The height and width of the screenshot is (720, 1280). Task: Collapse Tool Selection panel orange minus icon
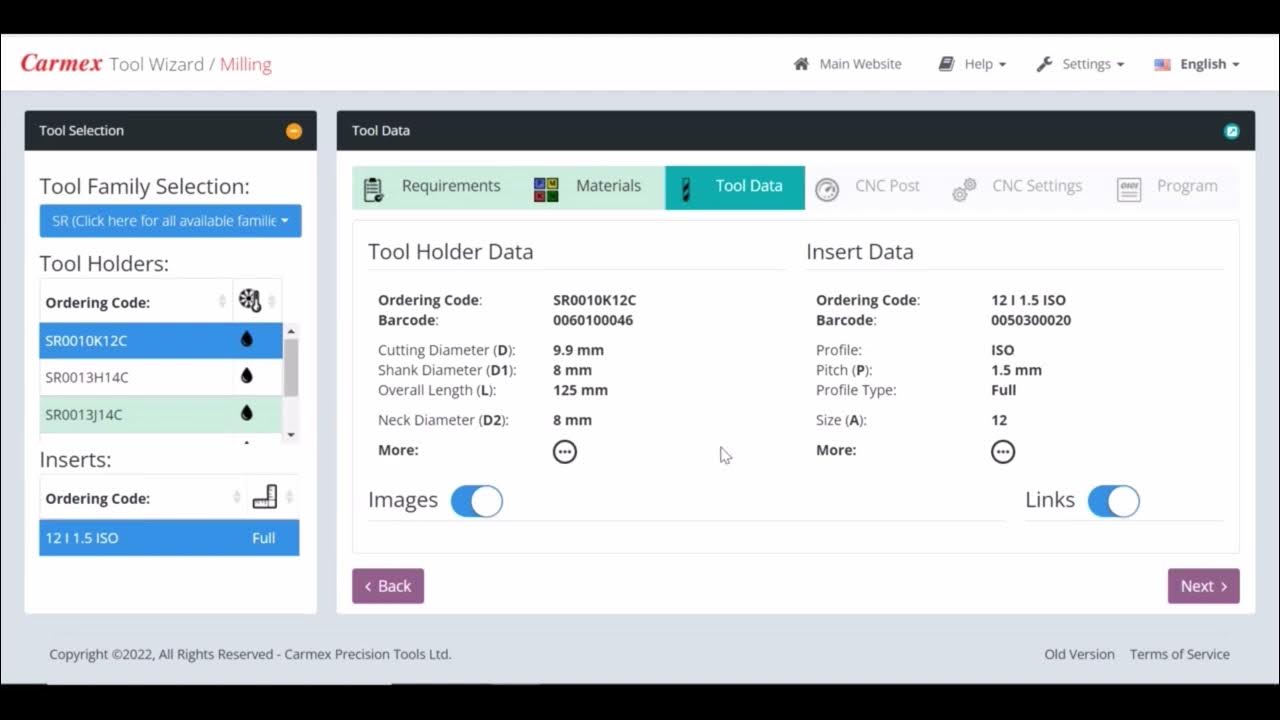point(293,131)
